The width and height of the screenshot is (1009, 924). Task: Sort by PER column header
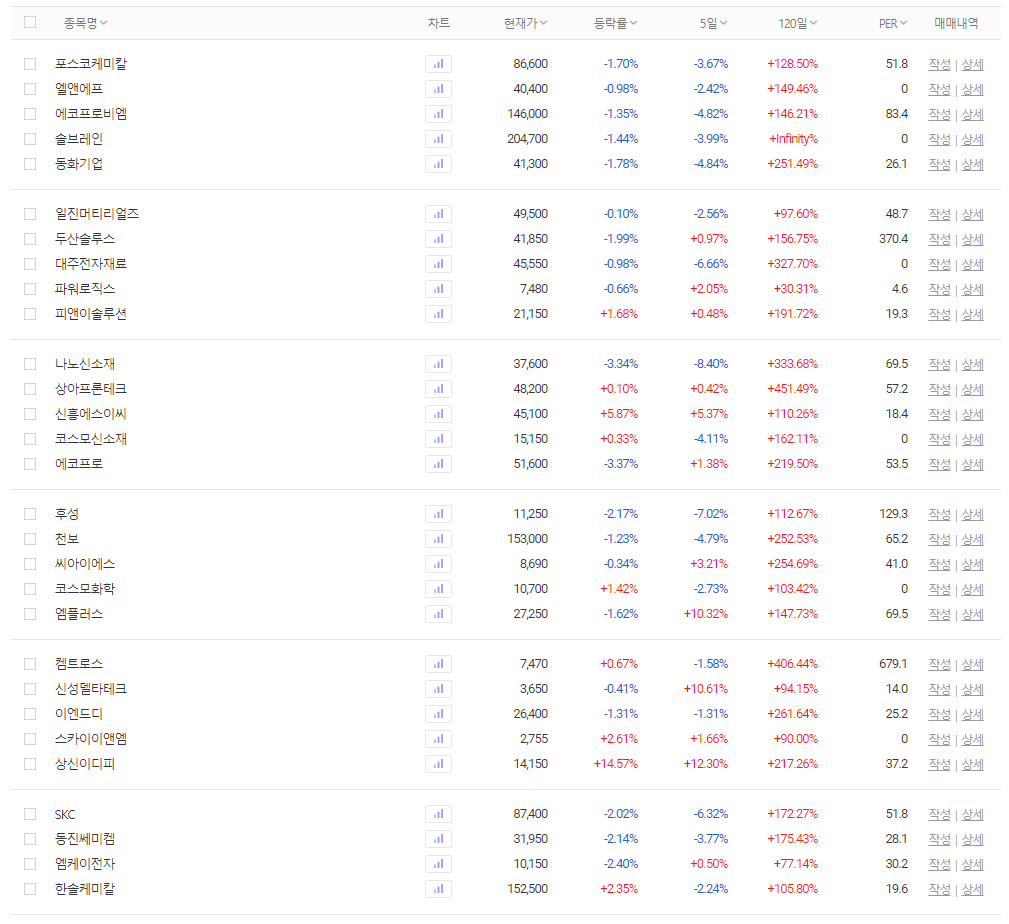click(893, 23)
